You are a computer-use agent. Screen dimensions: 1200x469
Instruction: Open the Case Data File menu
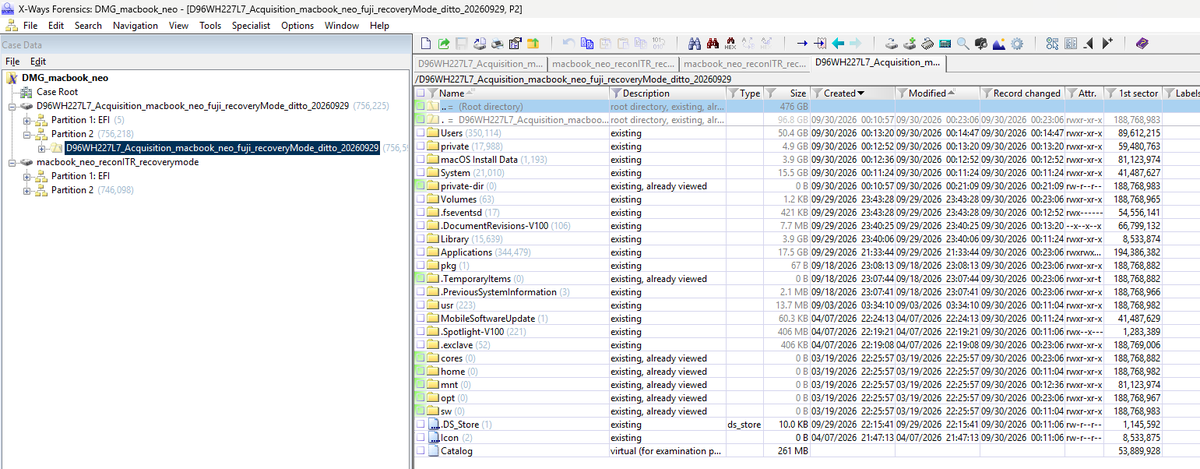12,61
